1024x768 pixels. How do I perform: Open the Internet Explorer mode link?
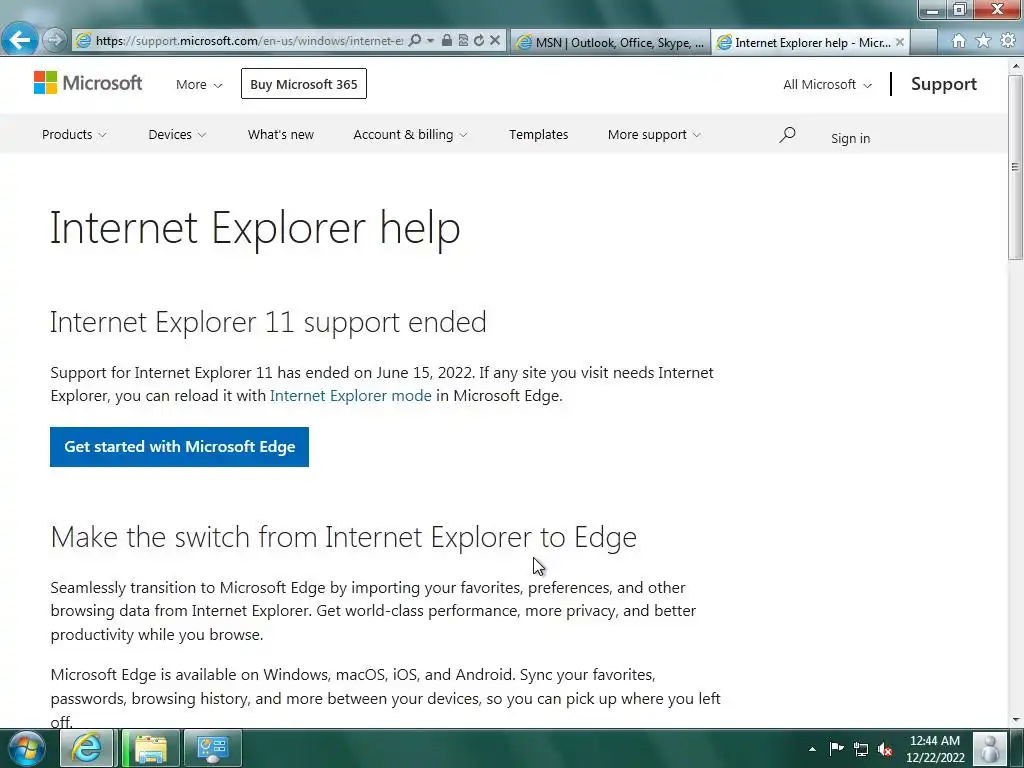point(351,396)
